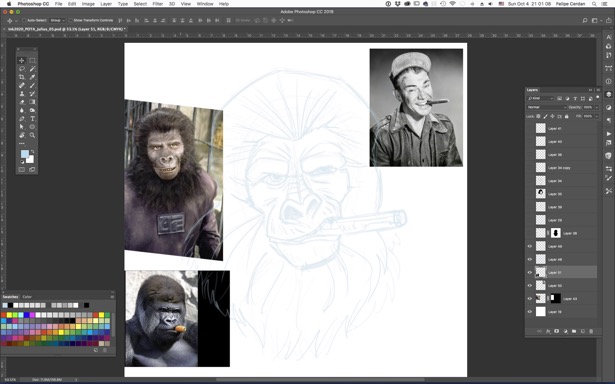615x384 pixels.
Task: Hide Layer 49 with its eye icon
Action: coord(529,246)
